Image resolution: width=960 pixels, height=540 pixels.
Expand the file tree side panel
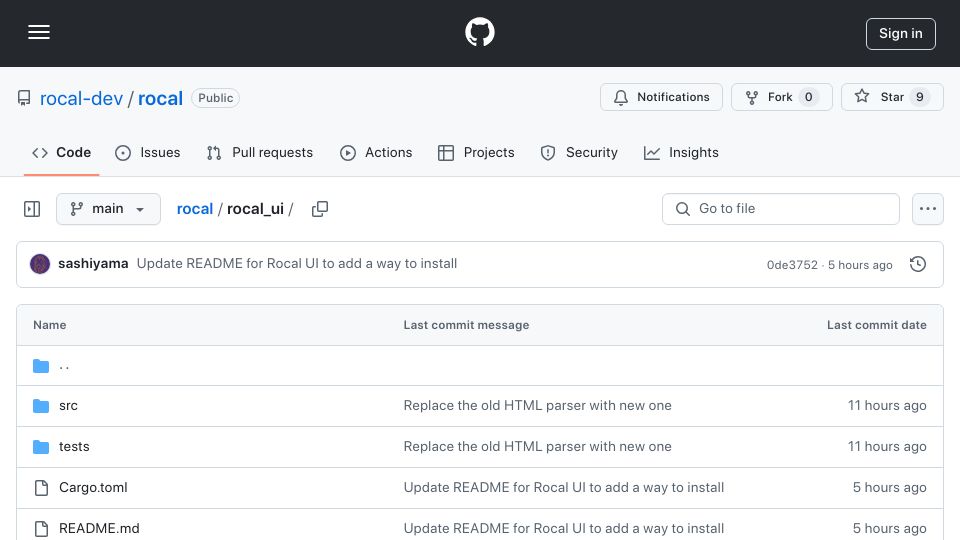pos(32,209)
